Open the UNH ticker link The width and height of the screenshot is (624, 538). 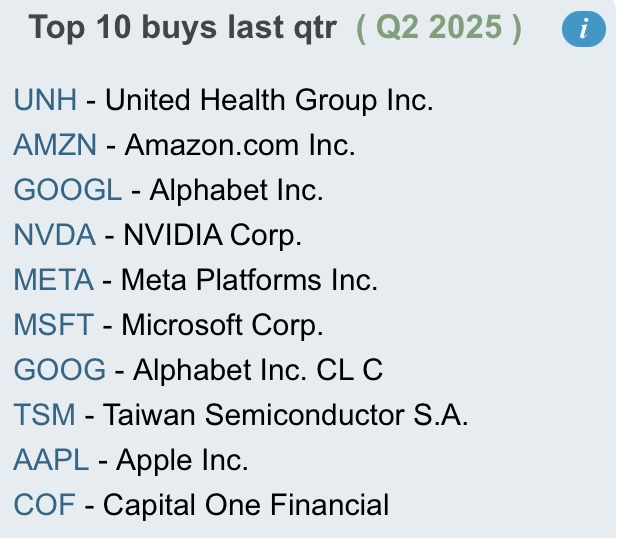pos(45,100)
